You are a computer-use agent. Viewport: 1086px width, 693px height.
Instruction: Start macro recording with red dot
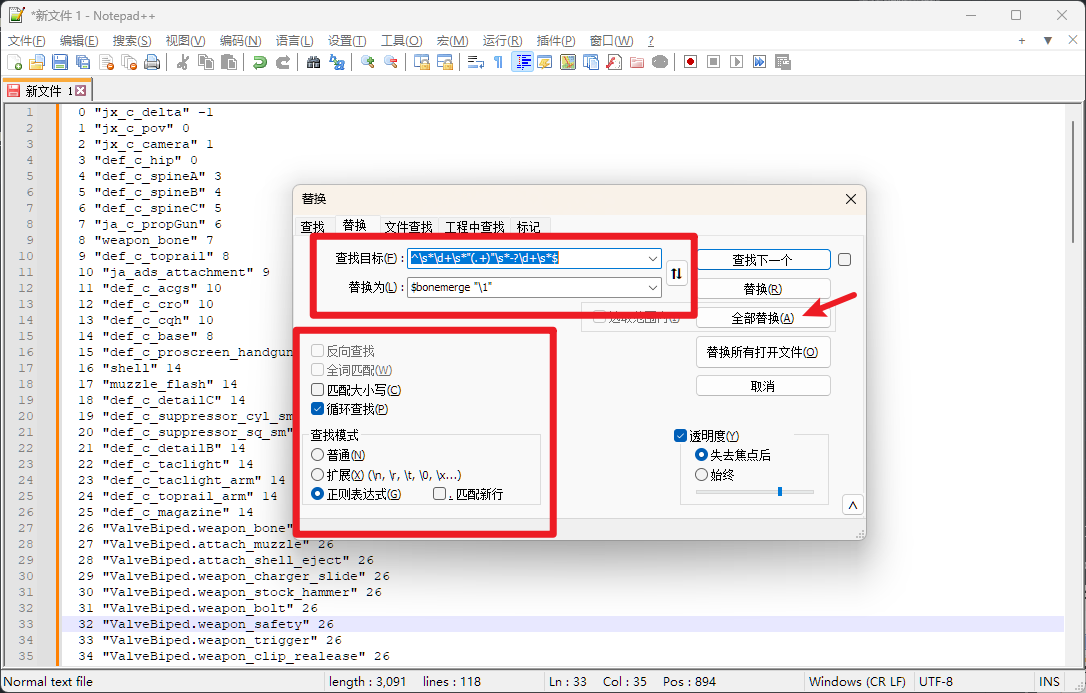point(691,62)
